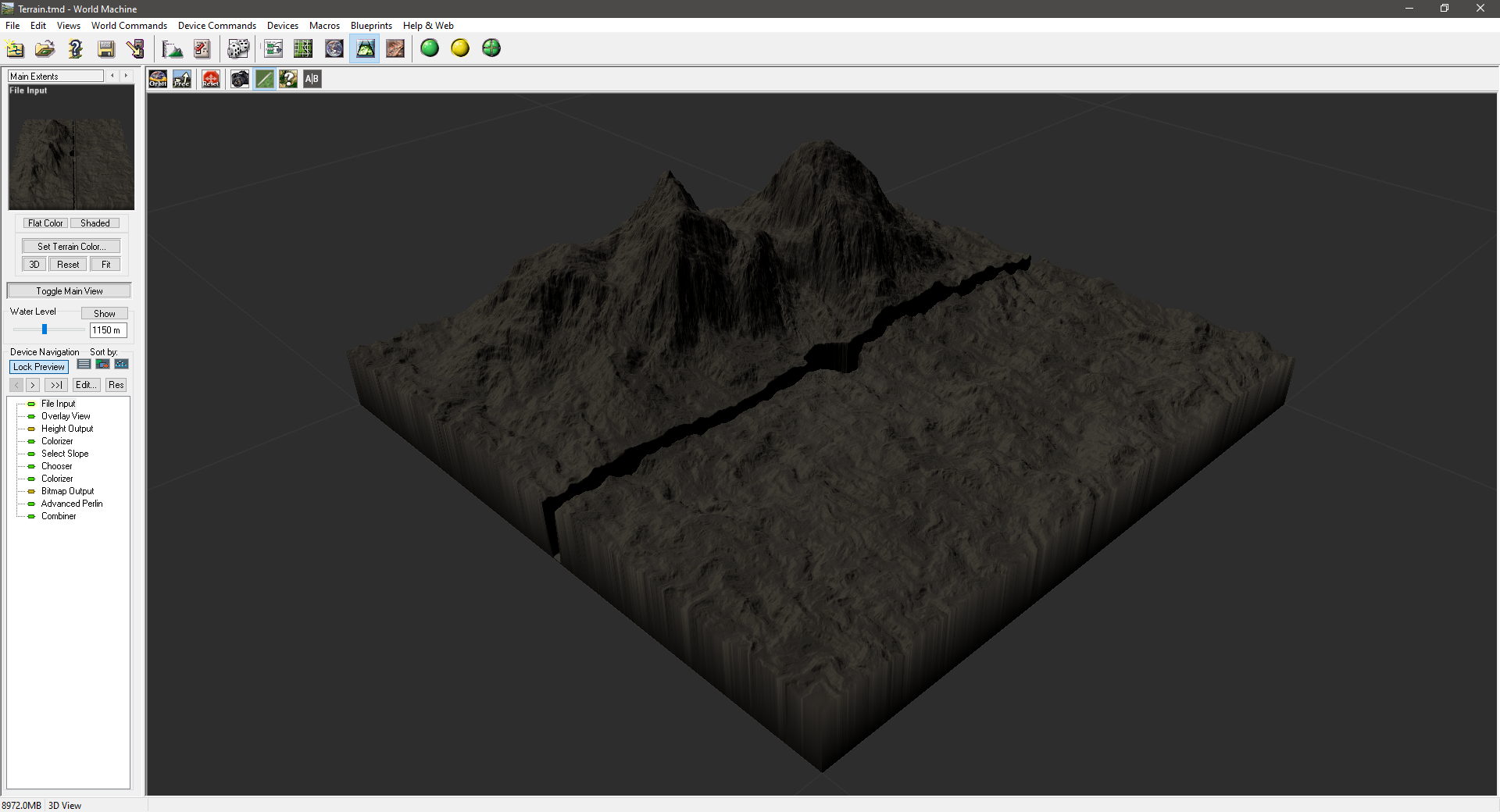1500x812 pixels.
Task: Select File Input in device list
Action: click(58, 404)
